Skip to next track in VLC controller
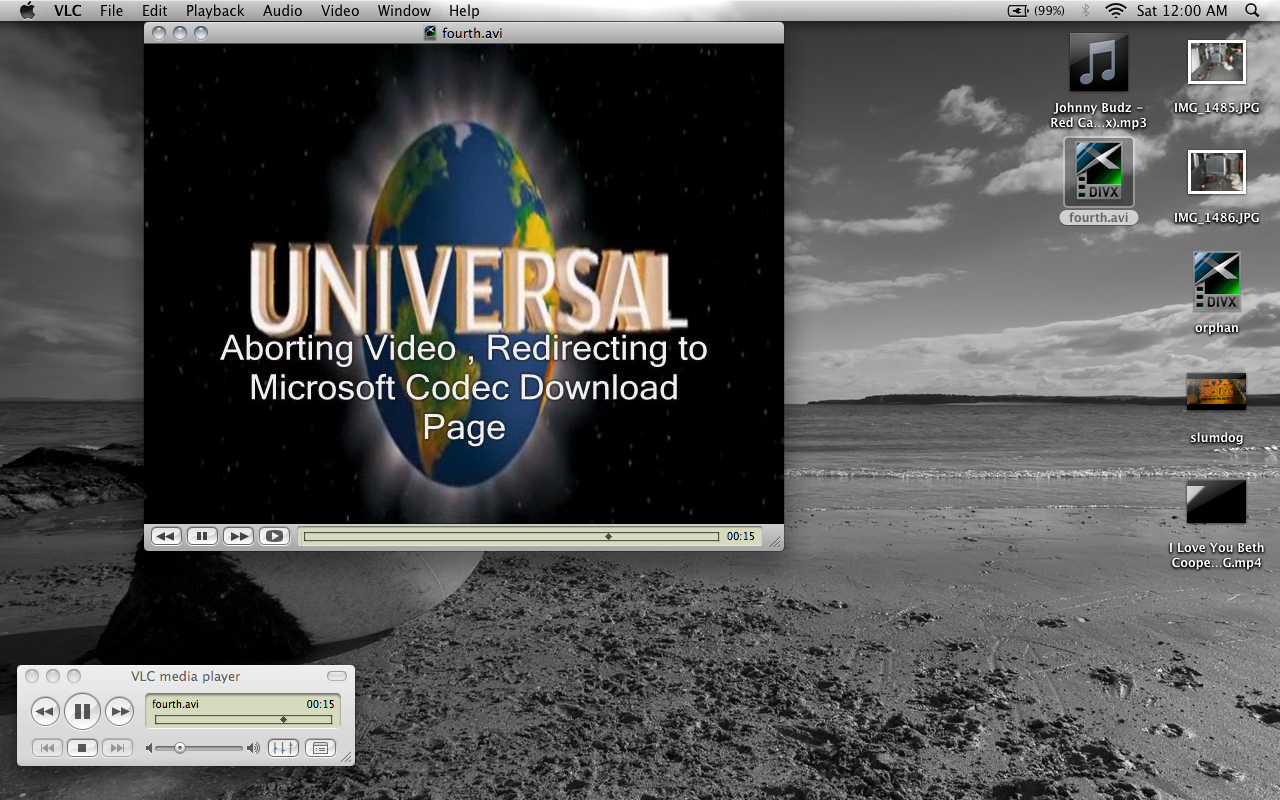This screenshot has width=1280, height=800. (x=117, y=748)
